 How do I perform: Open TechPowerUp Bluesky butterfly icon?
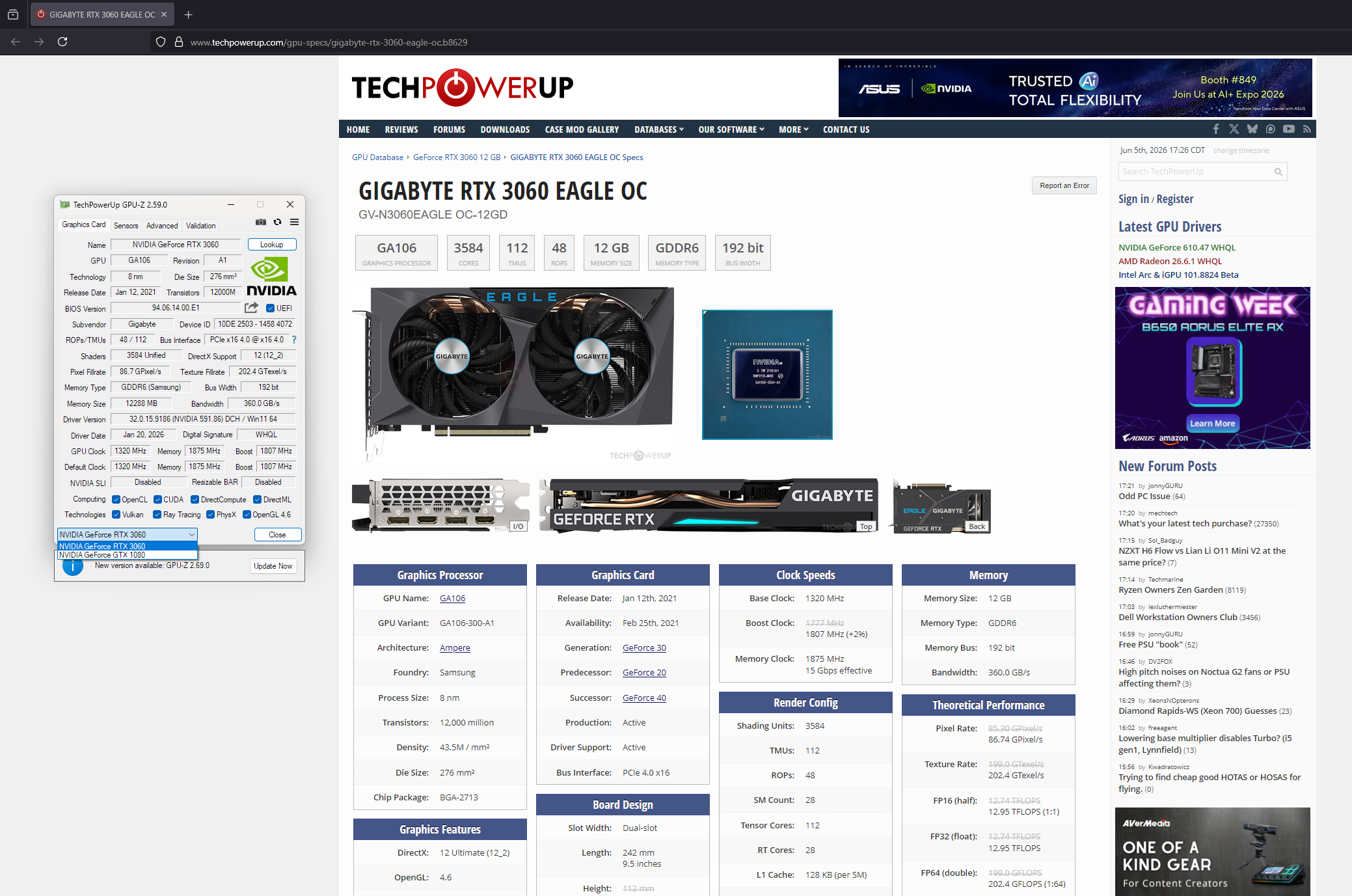click(1252, 129)
